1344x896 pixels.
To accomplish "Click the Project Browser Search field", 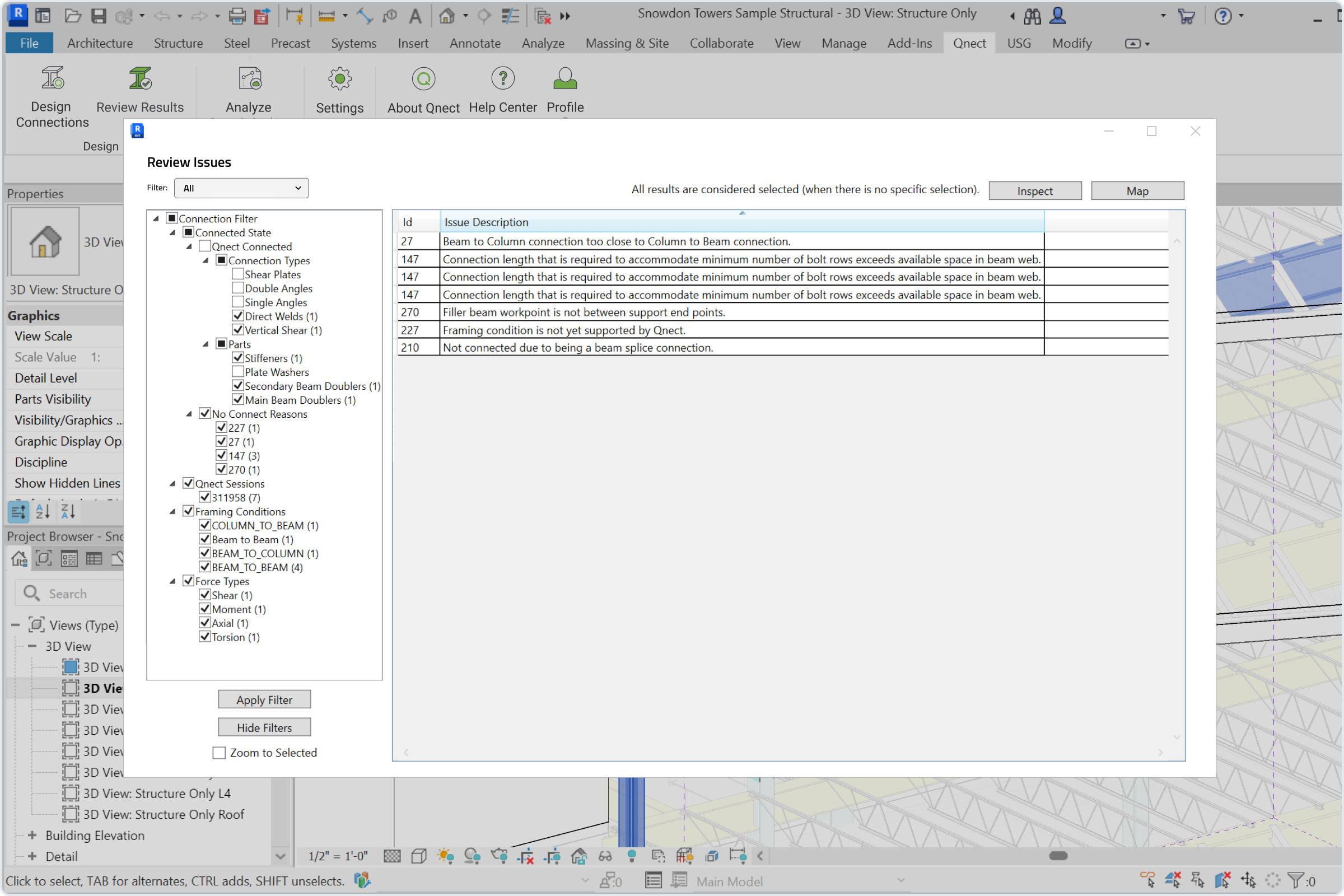I will (x=80, y=594).
